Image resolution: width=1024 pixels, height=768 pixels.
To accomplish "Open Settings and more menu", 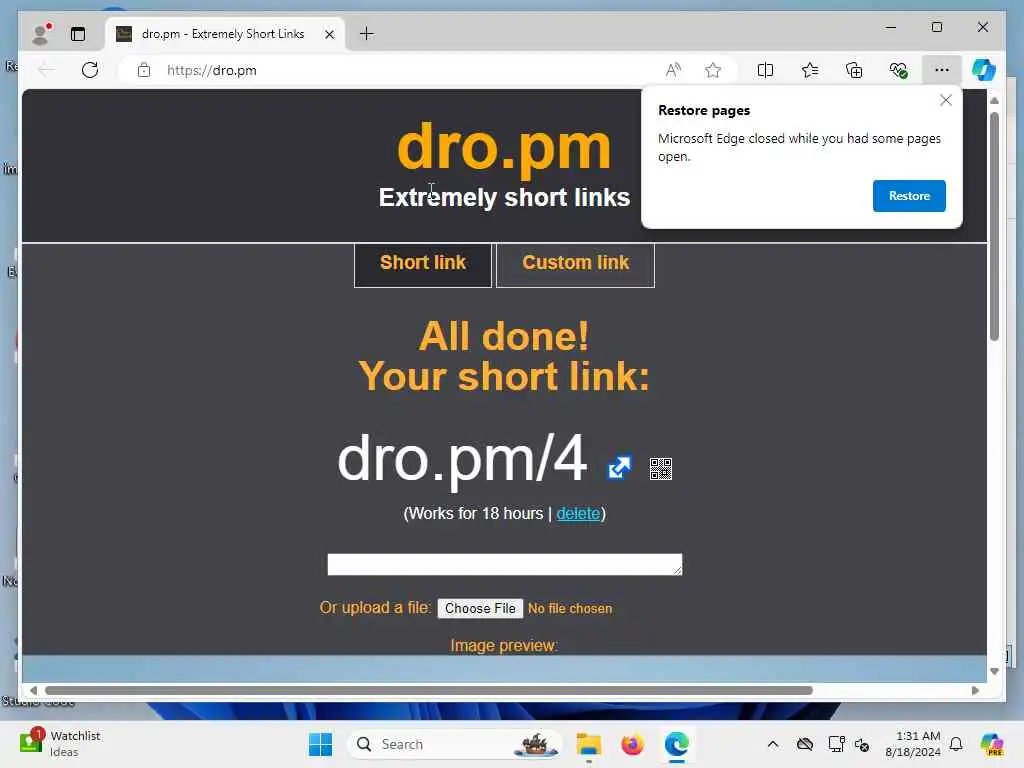I will [942, 70].
